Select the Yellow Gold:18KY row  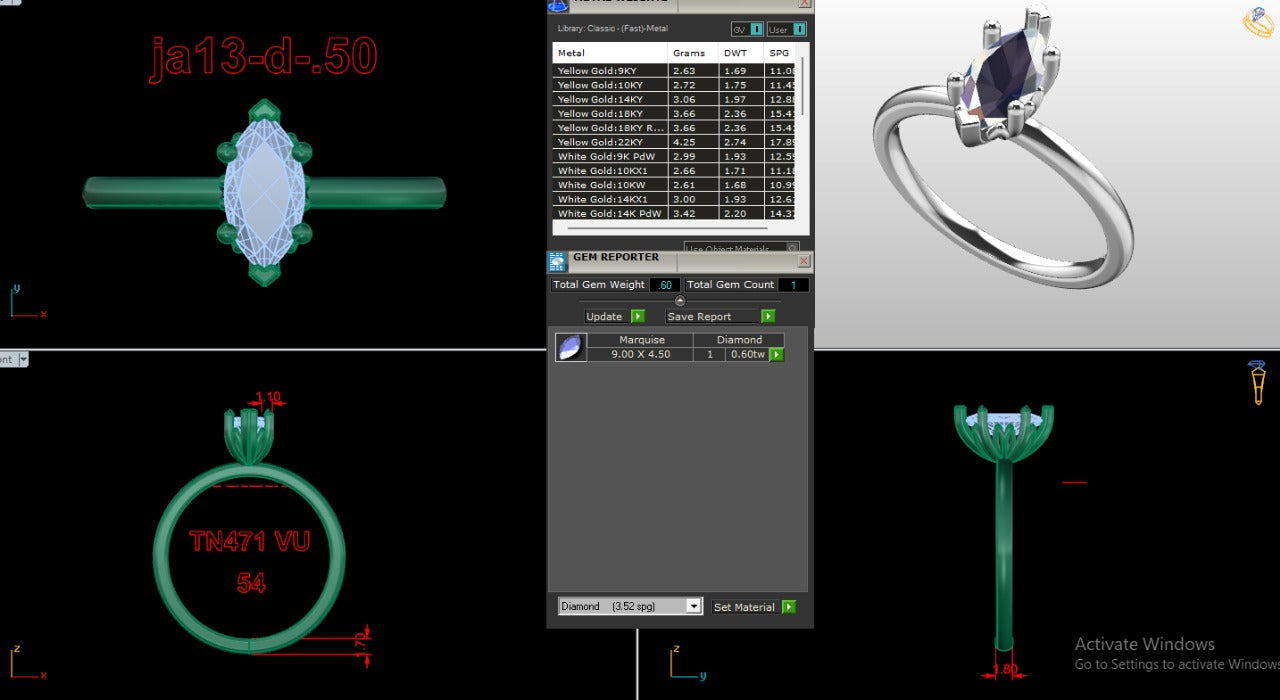tap(674, 114)
